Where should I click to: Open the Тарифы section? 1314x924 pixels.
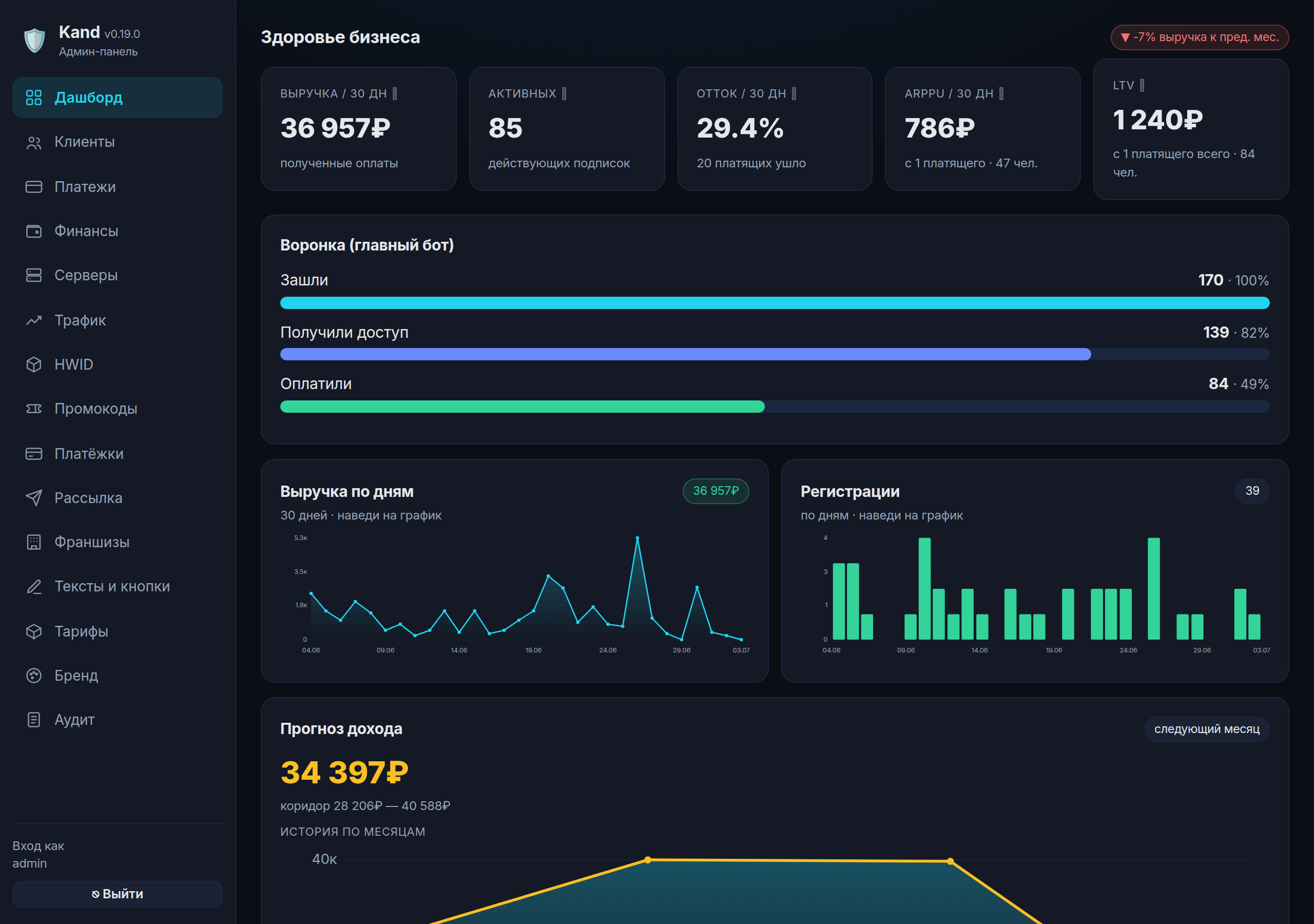pyautogui.click(x=118, y=631)
